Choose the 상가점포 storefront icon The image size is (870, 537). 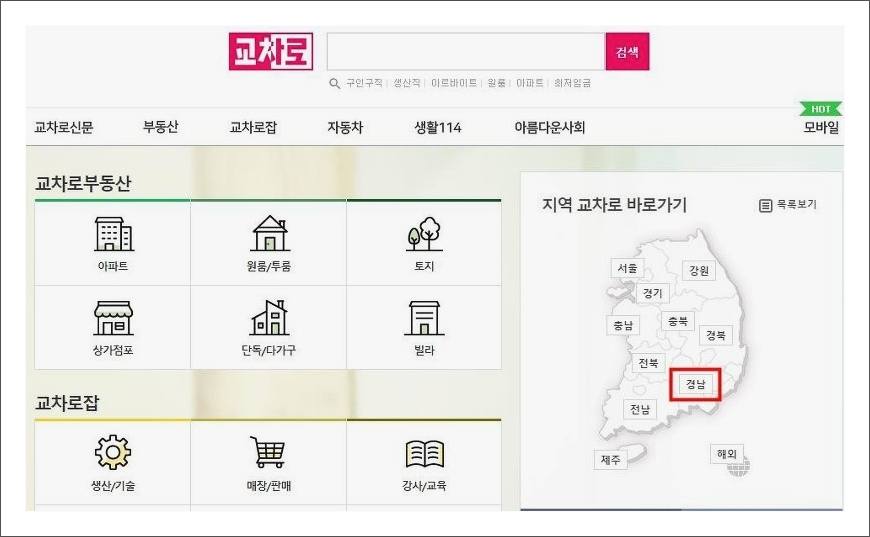pyautogui.click(x=113, y=318)
